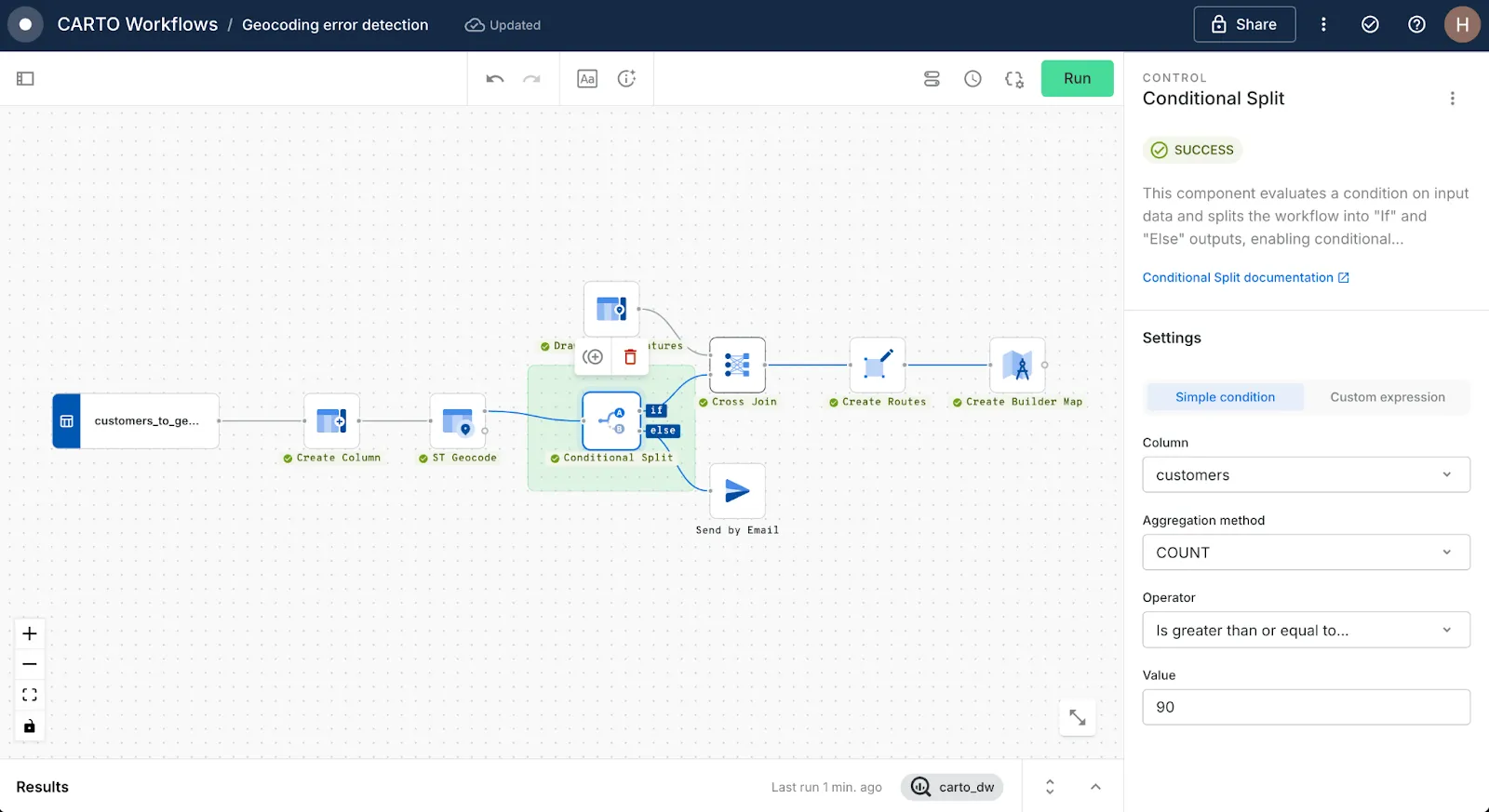Expand the Results panel chevron

pyautogui.click(x=1095, y=787)
